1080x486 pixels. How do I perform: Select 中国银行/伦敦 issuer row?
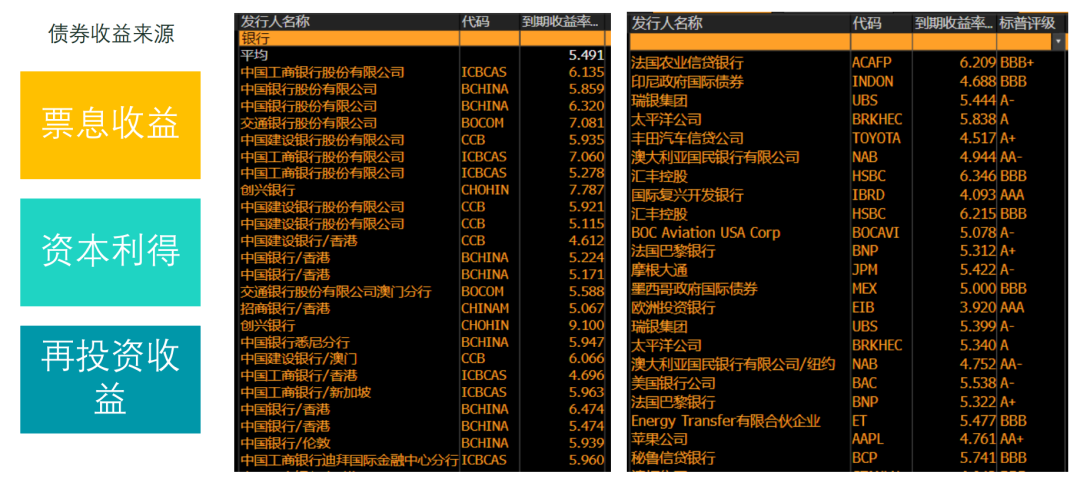coord(422,443)
